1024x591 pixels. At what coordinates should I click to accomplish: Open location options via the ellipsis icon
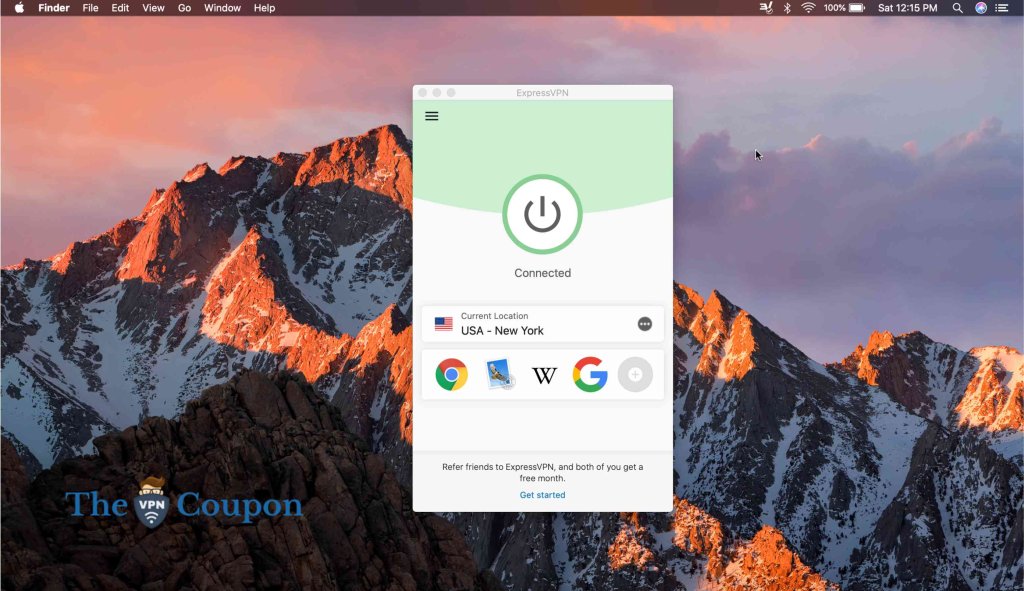click(x=646, y=323)
